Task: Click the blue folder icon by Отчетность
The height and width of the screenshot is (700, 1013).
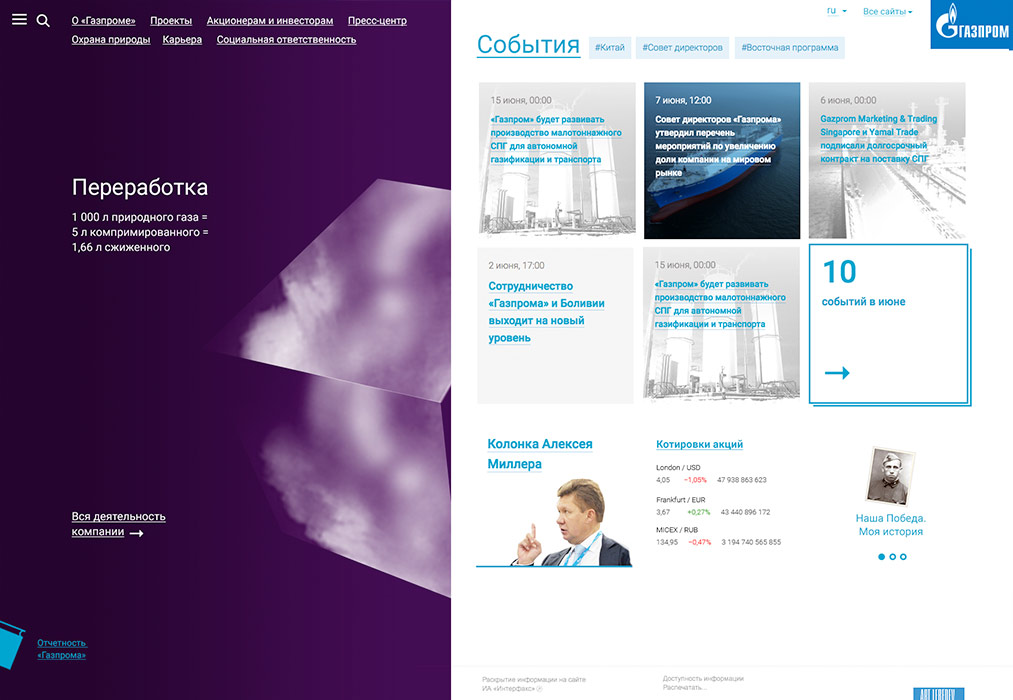Action: (11, 643)
